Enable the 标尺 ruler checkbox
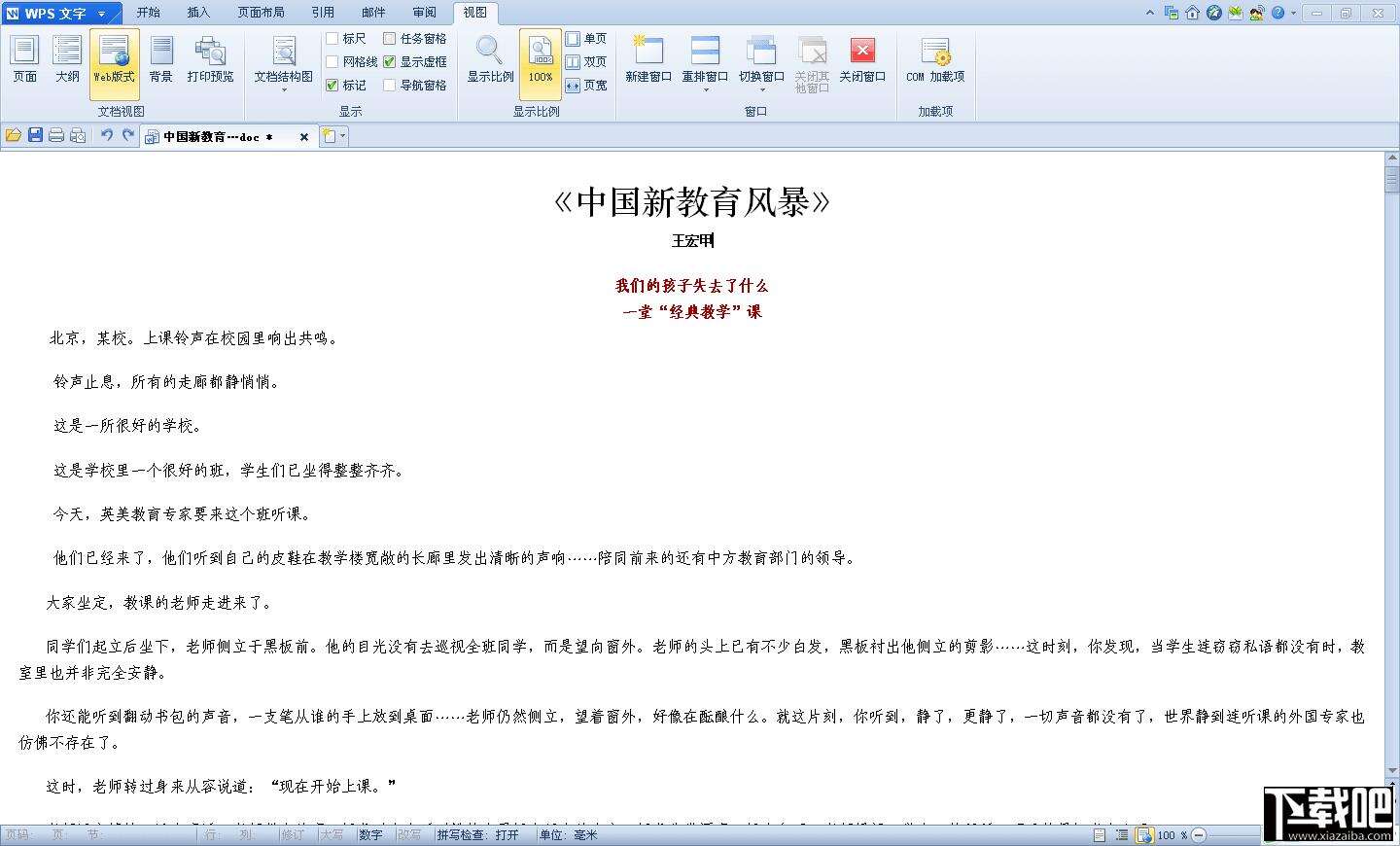The height and width of the screenshot is (846, 1400). click(x=334, y=38)
